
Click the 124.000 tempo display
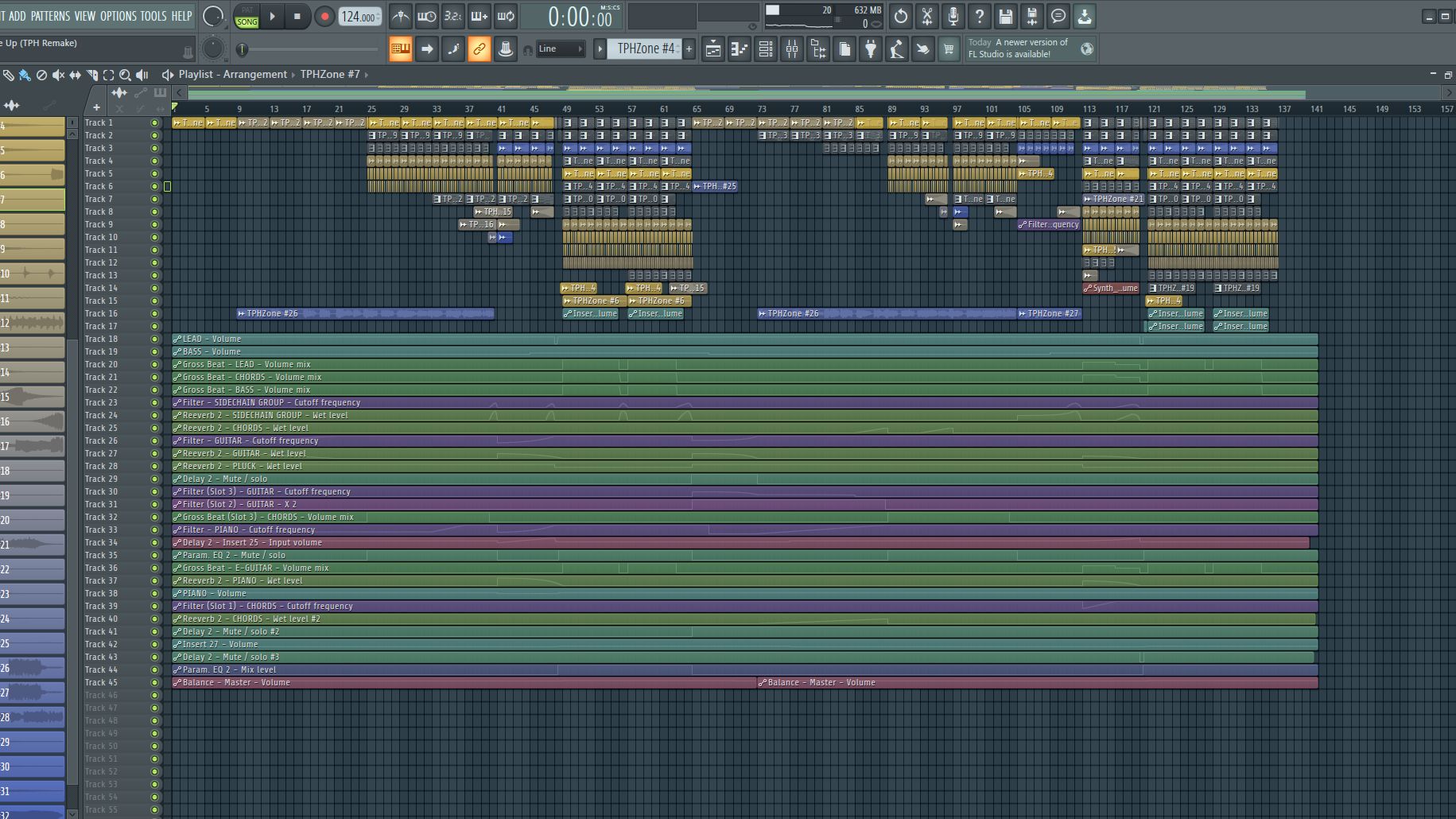point(359,17)
